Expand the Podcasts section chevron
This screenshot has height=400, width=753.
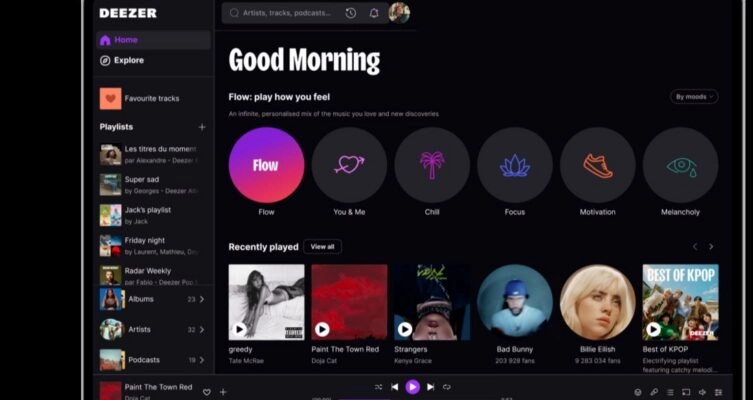[x=202, y=360]
